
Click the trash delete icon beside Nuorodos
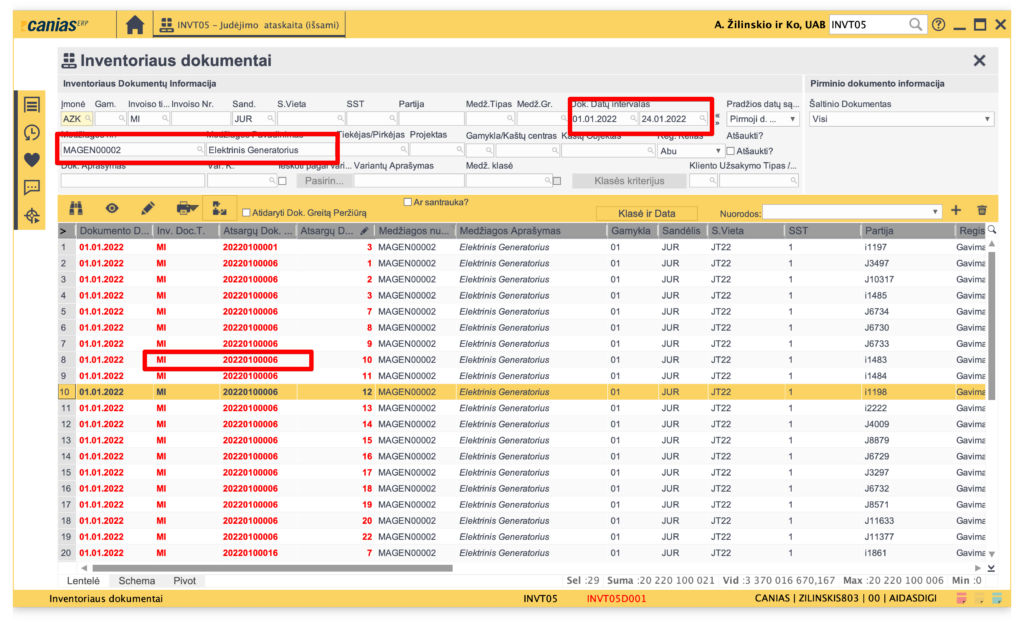click(x=982, y=210)
